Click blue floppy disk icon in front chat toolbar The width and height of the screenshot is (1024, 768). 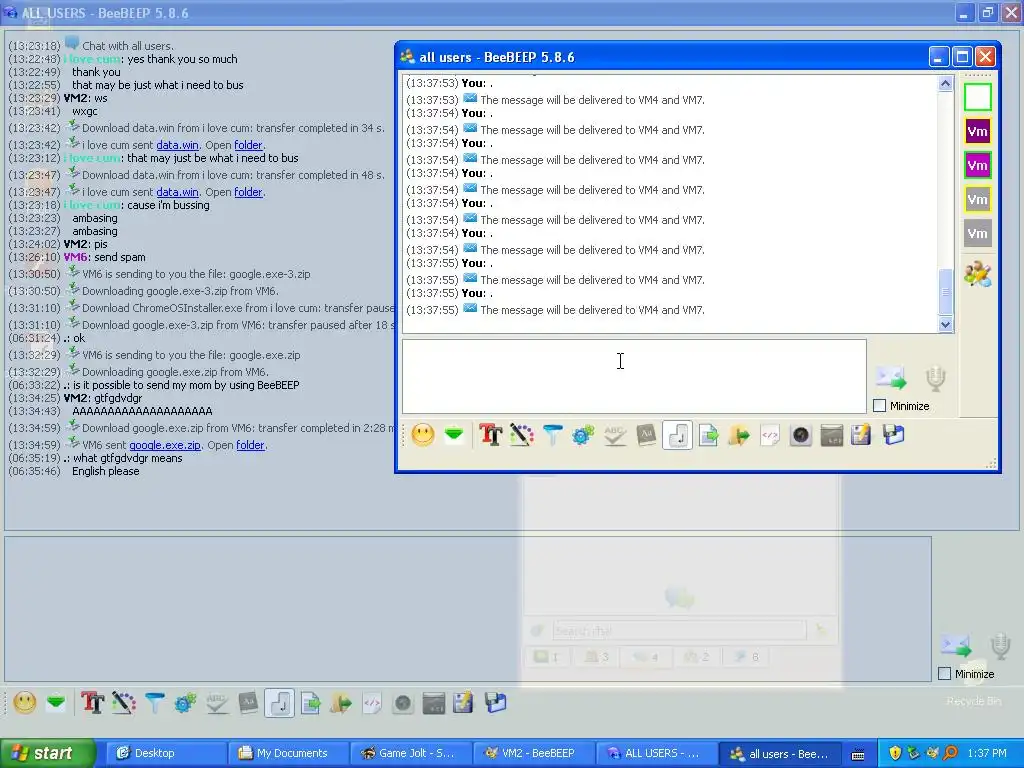pos(893,435)
